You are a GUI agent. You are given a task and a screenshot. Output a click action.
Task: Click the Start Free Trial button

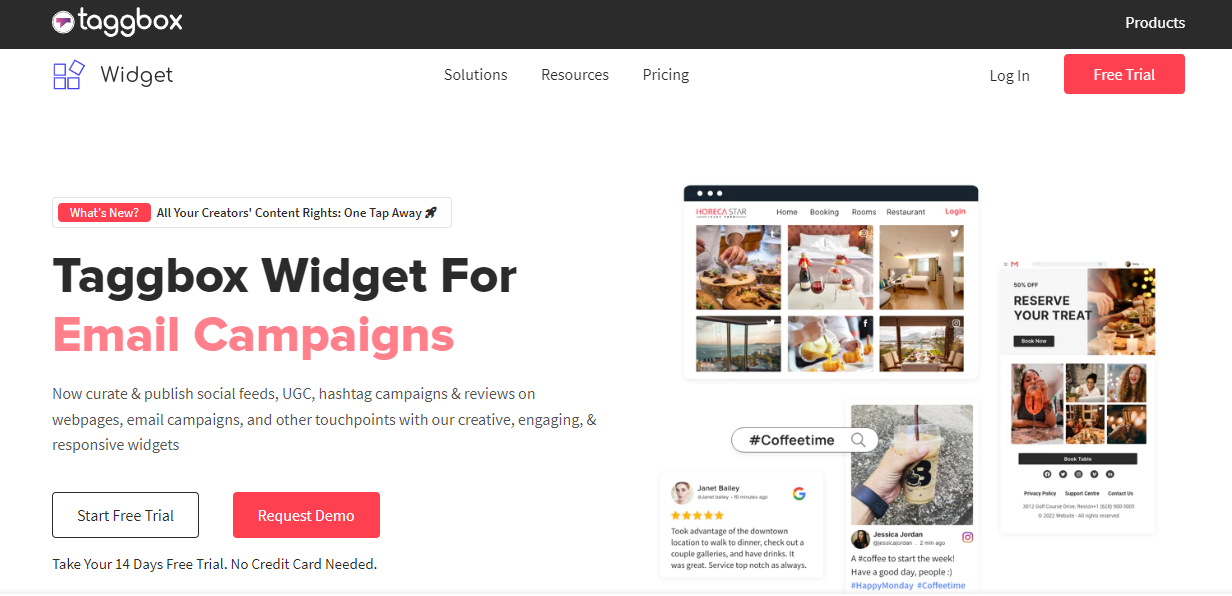click(x=125, y=515)
